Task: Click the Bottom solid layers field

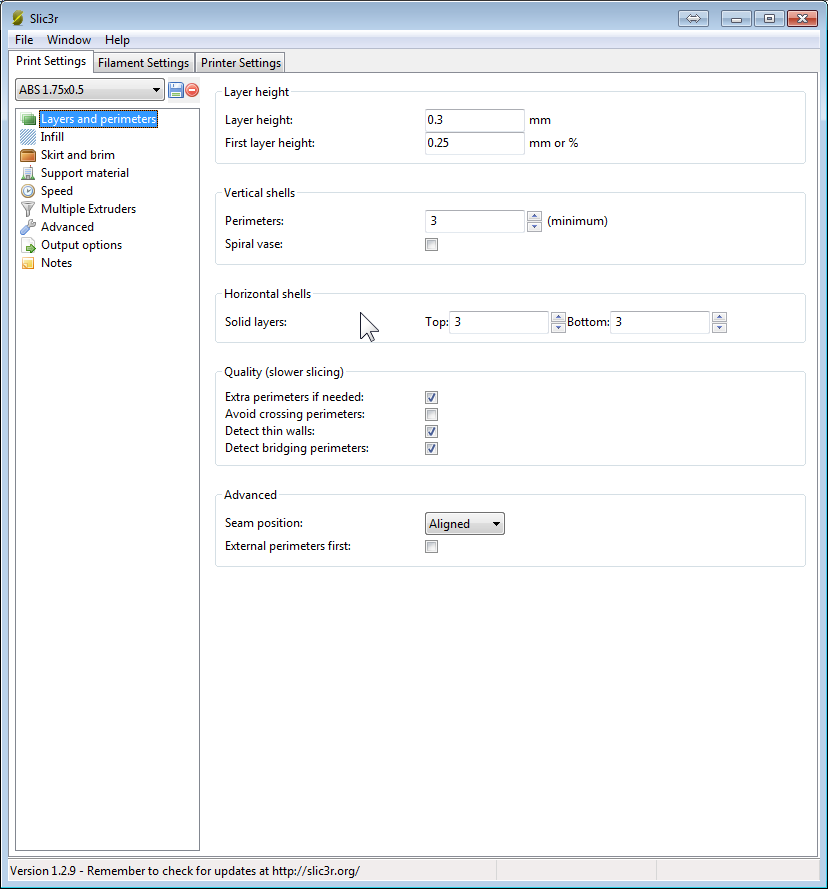Action: coord(660,322)
